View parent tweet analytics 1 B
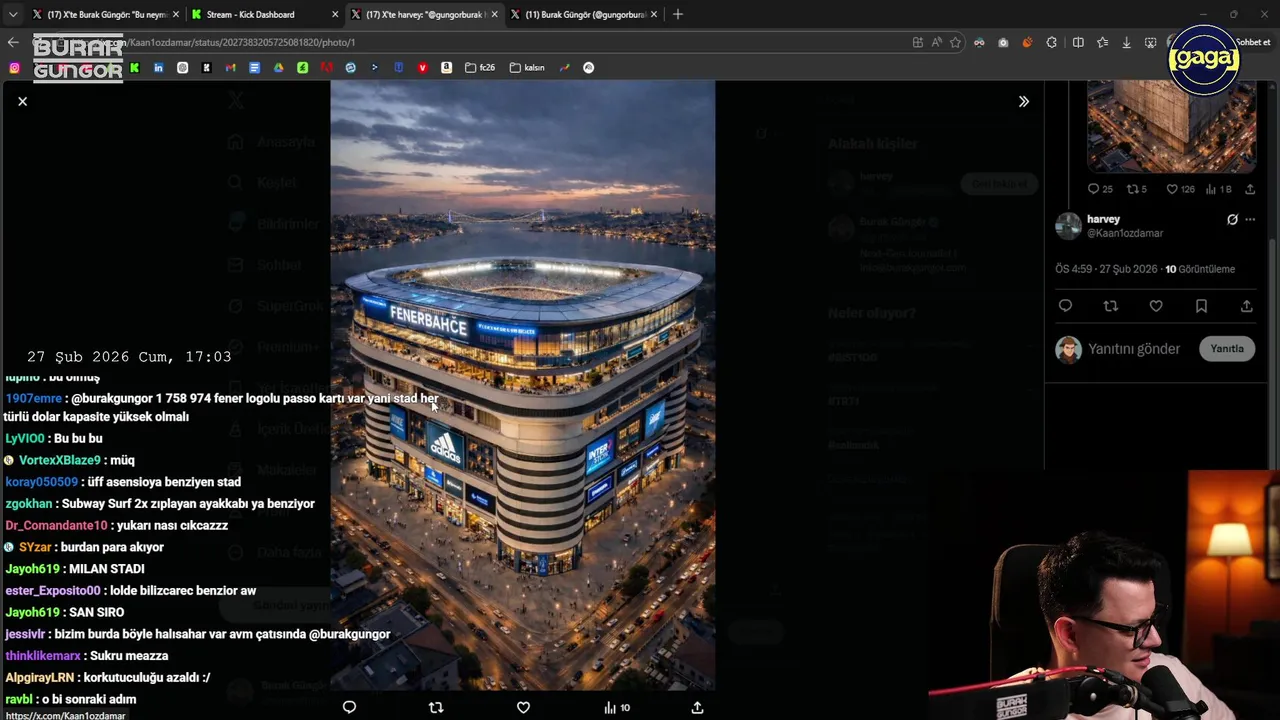 (x=1219, y=189)
